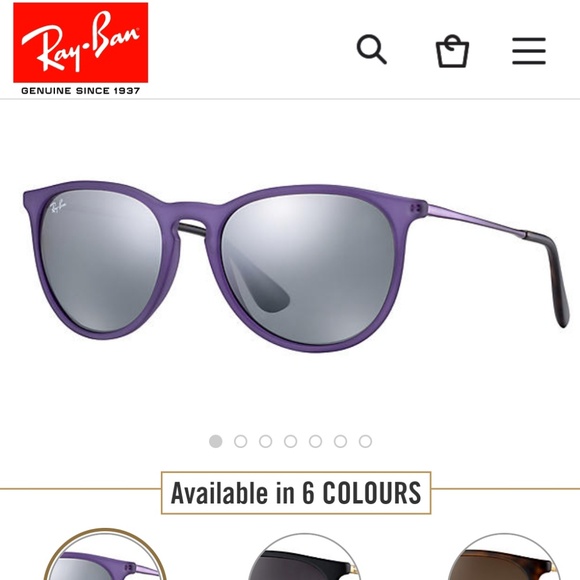Select the sixth carousel dot

point(340,441)
